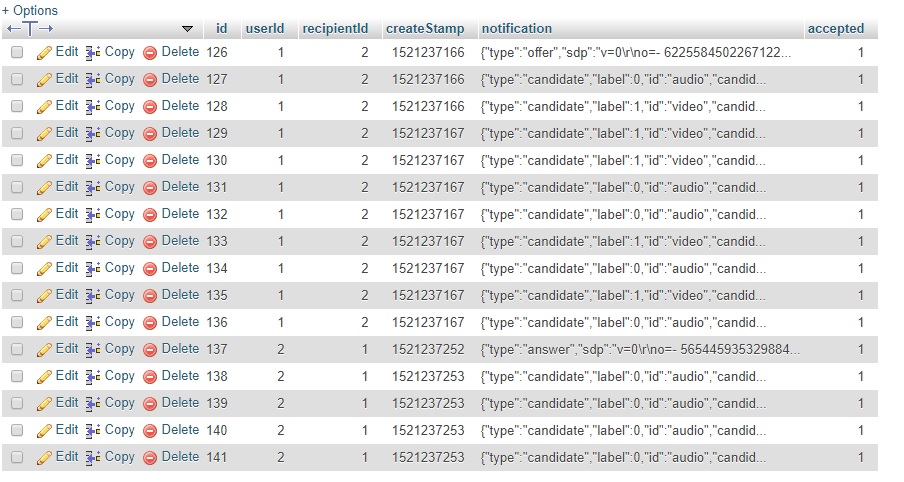The image size is (904, 482).
Task: Click the notification cell in row 140
Action: click(x=623, y=430)
